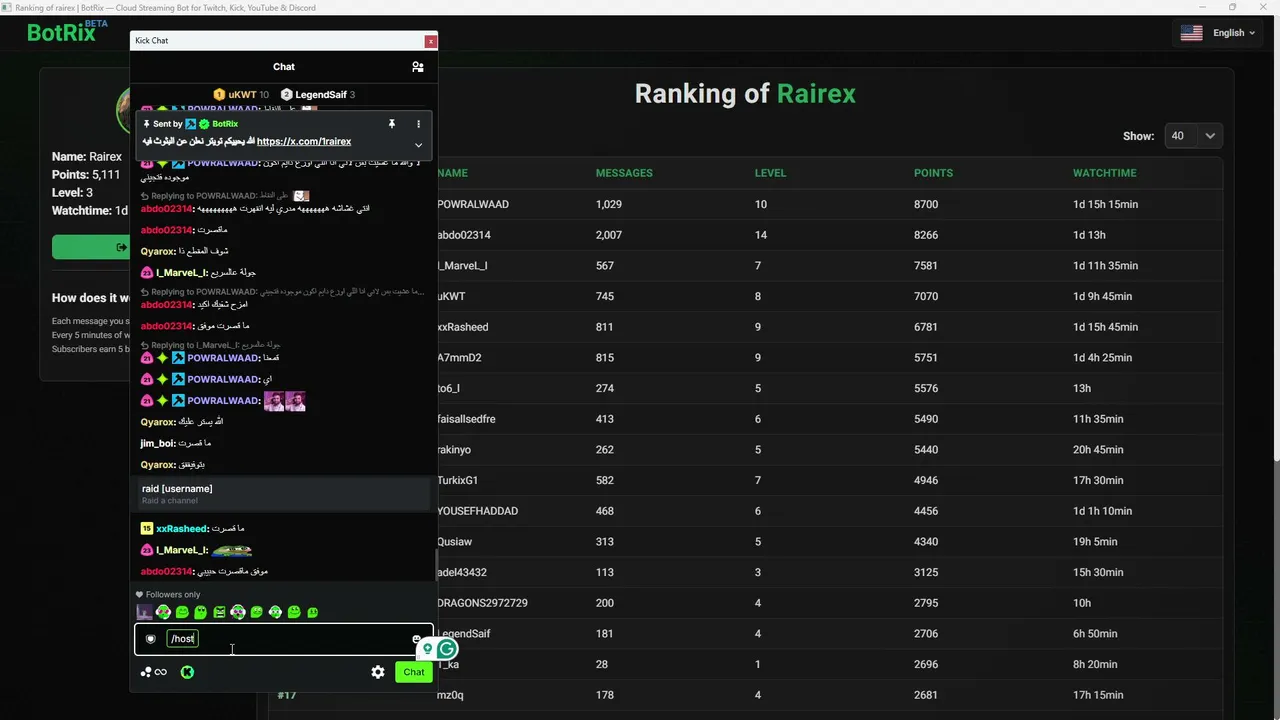Image resolution: width=1280 pixels, height=720 pixels.
Task: Click abdo02314 in the ranking table
Action: click(x=464, y=235)
